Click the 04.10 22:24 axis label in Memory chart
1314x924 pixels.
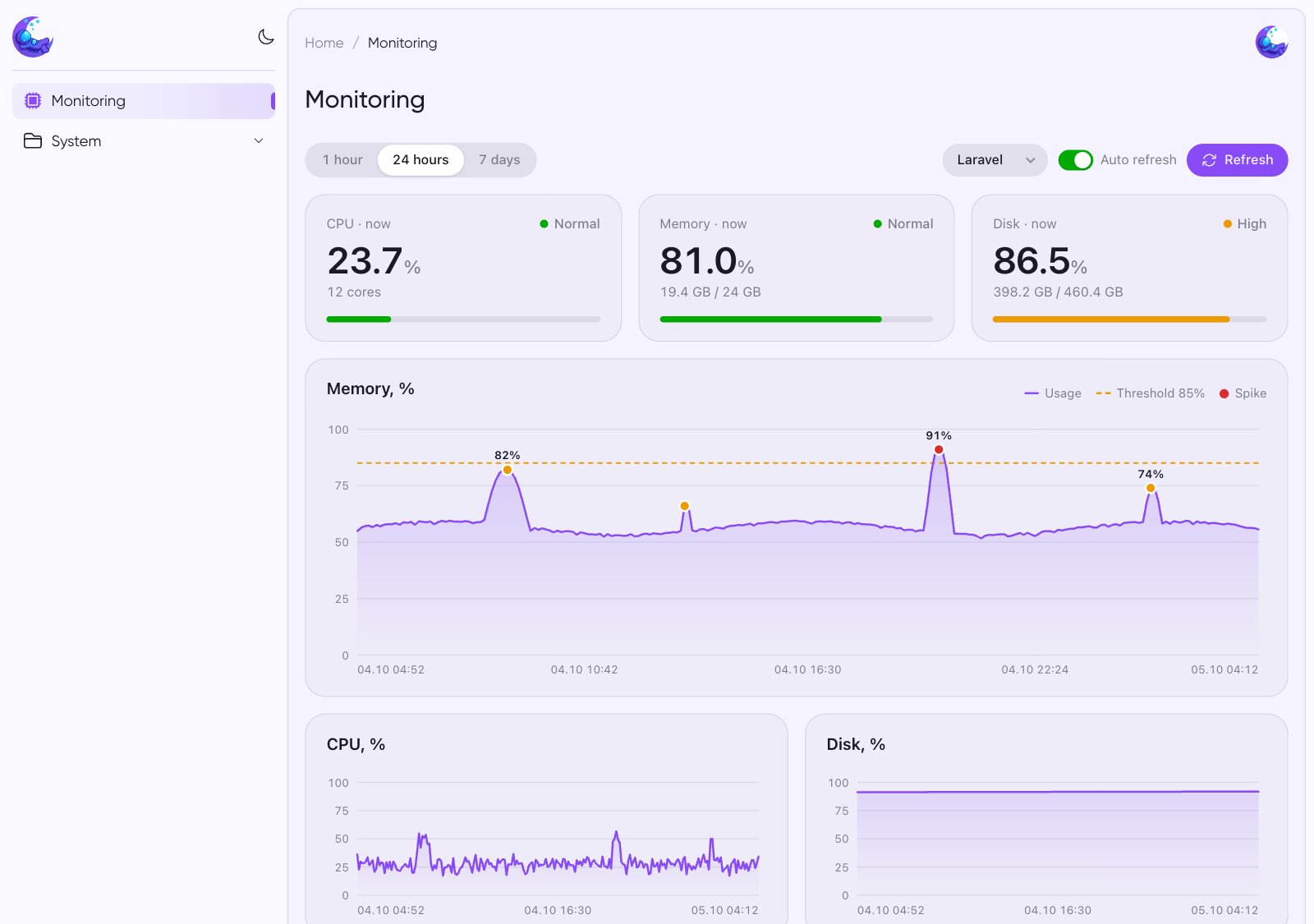(1035, 670)
